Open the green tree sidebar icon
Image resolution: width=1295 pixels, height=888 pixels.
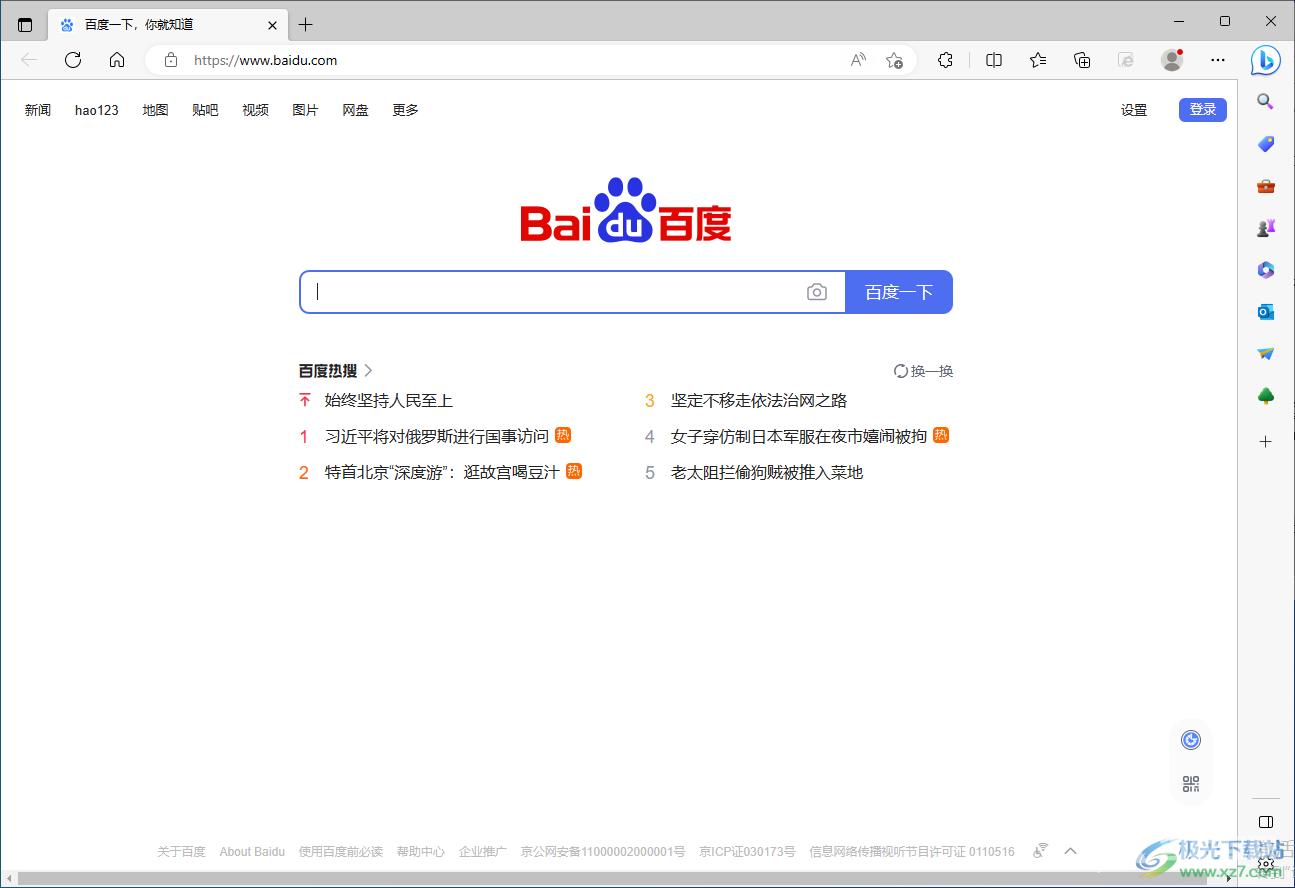(x=1265, y=397)
